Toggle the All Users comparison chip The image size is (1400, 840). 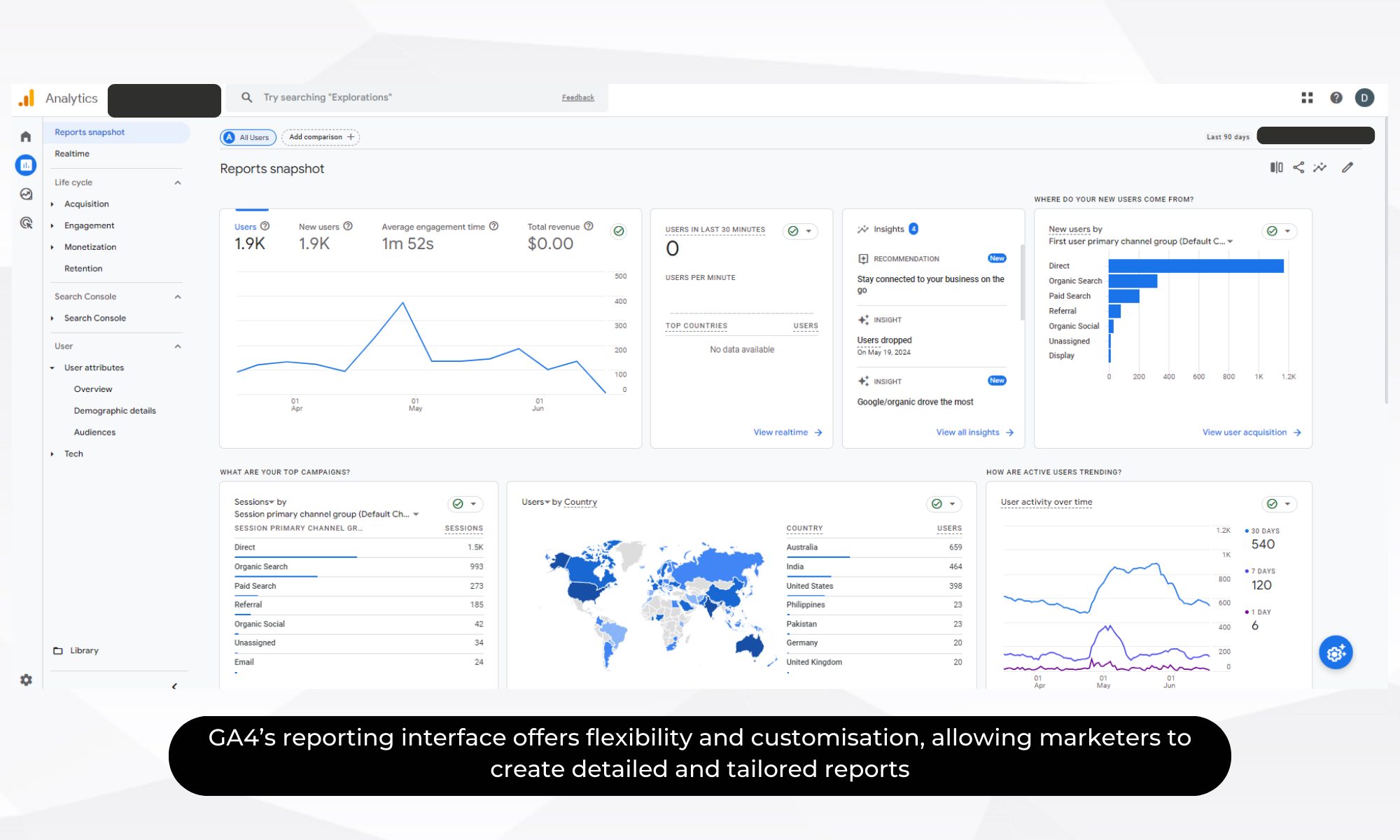click(x=248, y=137)
